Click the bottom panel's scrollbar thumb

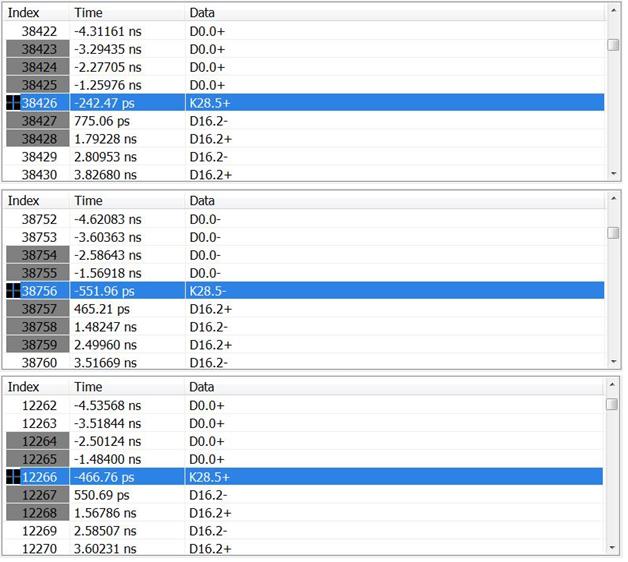click(613, 404)
